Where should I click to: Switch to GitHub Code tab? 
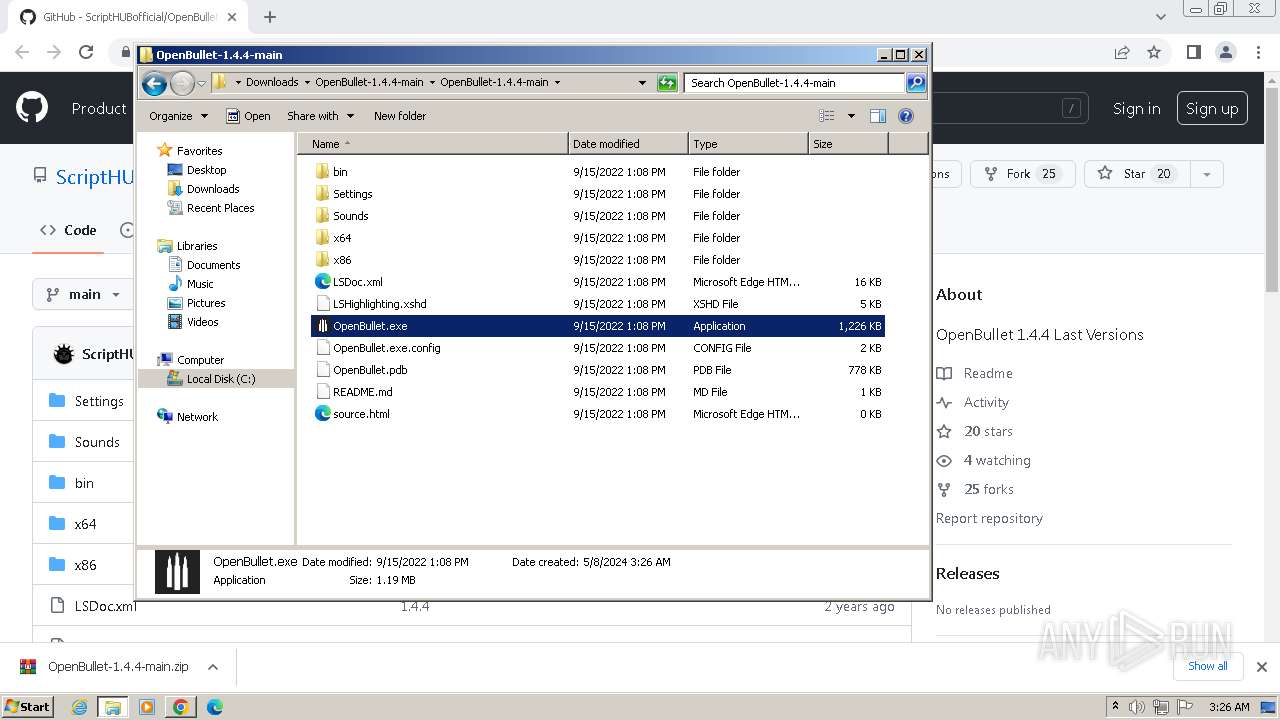pyautogui.click(x=68, y=230)
